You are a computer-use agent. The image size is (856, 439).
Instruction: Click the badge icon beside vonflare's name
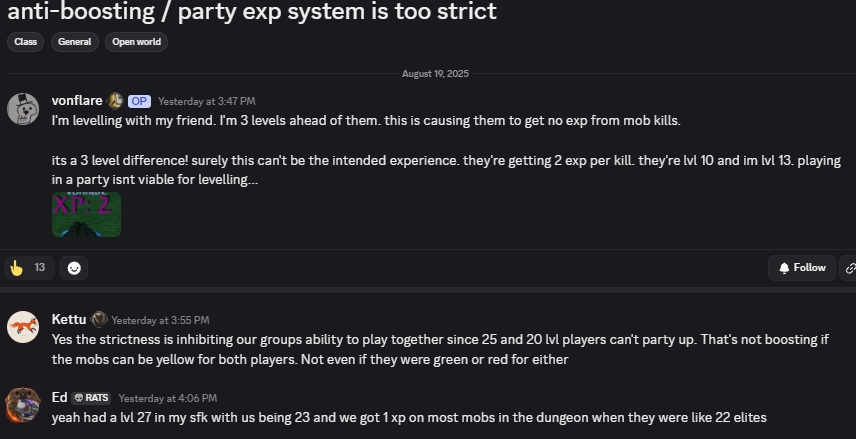click(x=115, y=101)
